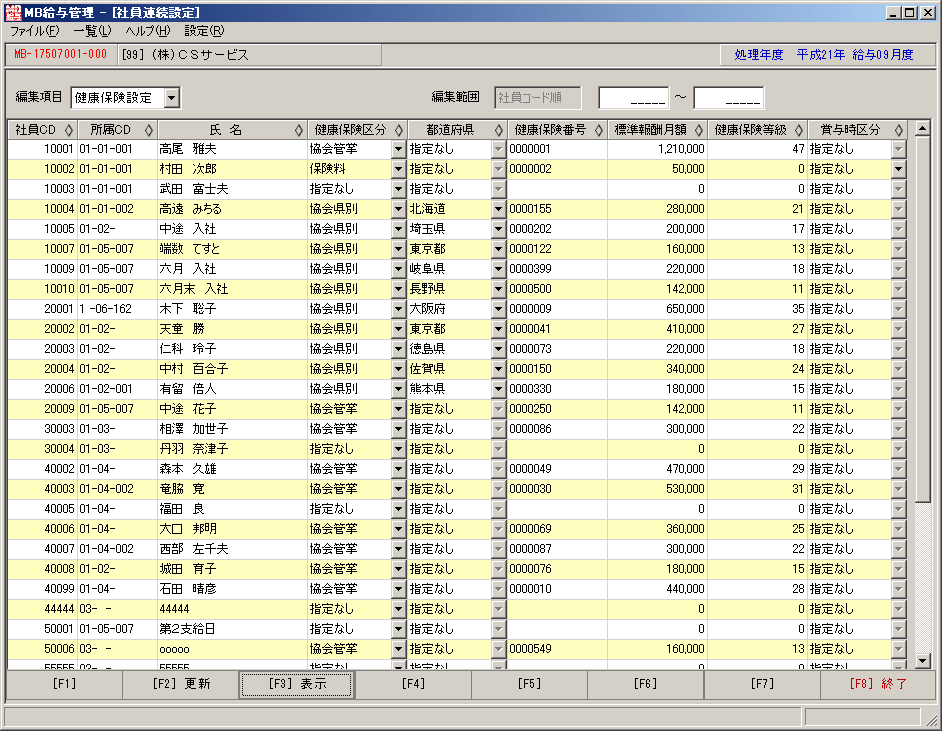Viewport: 942px width, 731px height.
Task: Sort by 健康保険番号 column sort icon
Action: click(599, 130)
